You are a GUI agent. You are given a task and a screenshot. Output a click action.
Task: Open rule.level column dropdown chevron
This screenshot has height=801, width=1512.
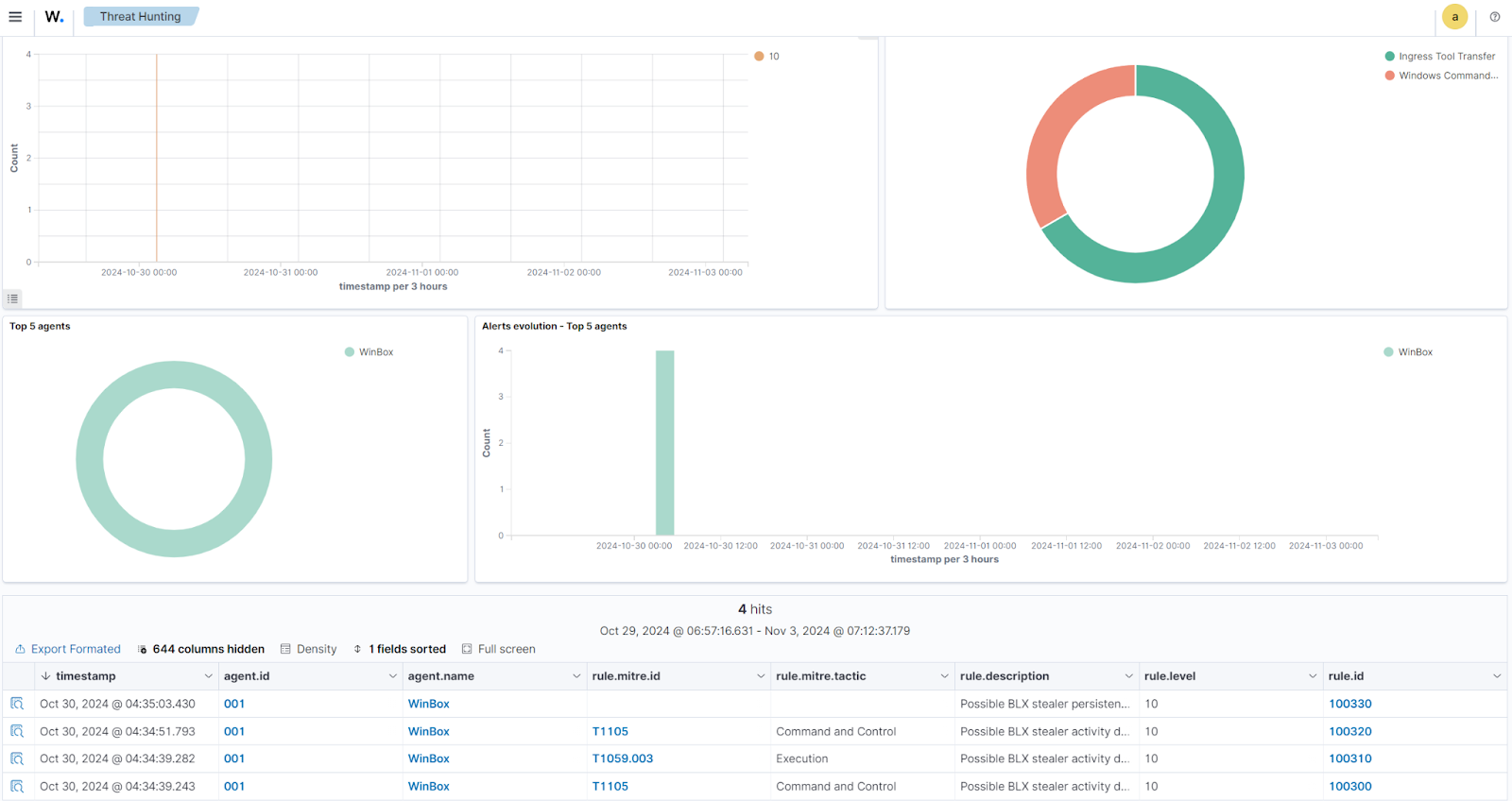tap(1312, 676)
